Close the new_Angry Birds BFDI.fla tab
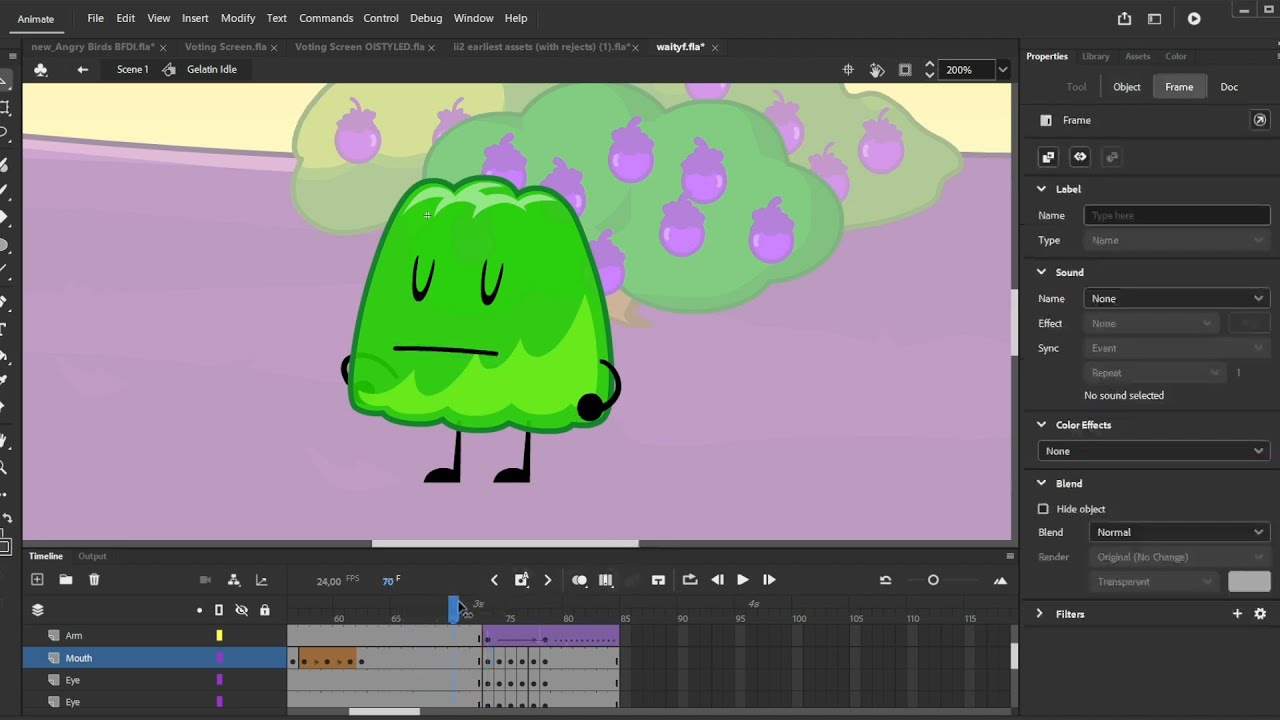The height and width of the screenshot is (720, 1280). tap(163, 47)
